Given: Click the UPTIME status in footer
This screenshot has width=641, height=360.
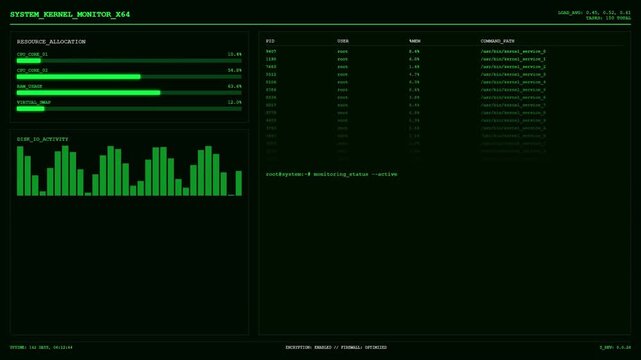Looking at the screenshot, I should (x=41, y=347).
